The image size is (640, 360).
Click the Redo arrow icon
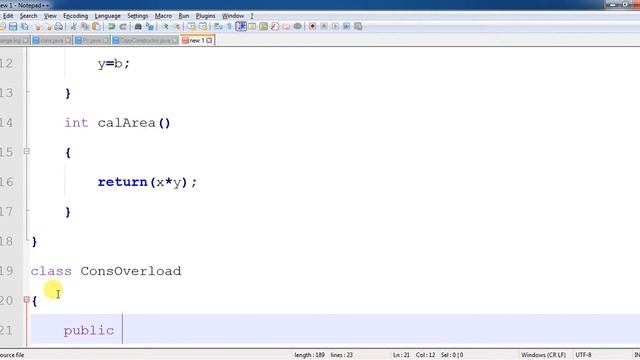[x=123, y=27]
